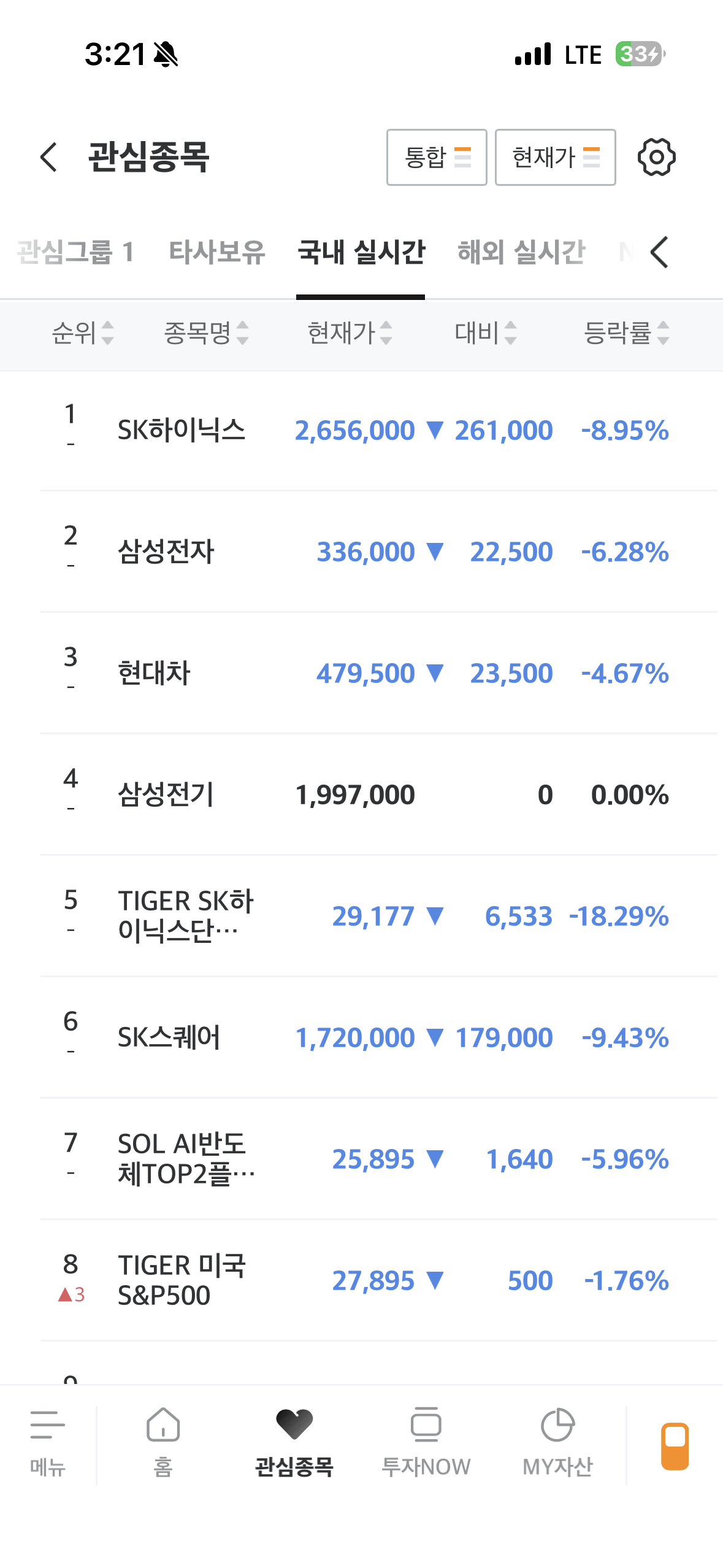723x1568 pixels.
Task: Sort by 대비 column arrows
Action: click(x=486, y=333)
